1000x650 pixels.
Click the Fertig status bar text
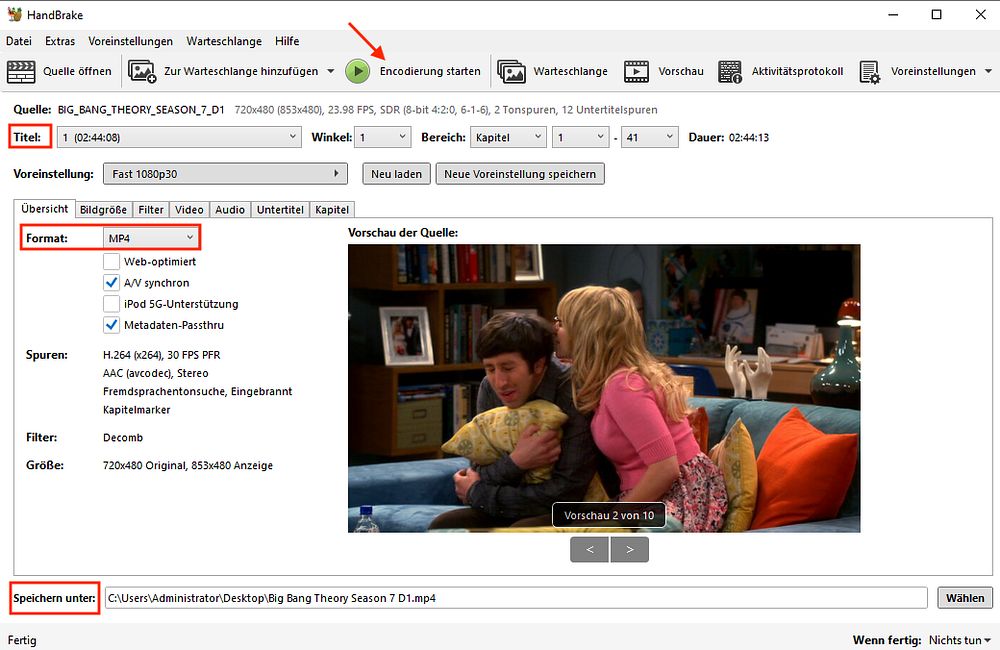pyautogui.click(x=22, y=640)
